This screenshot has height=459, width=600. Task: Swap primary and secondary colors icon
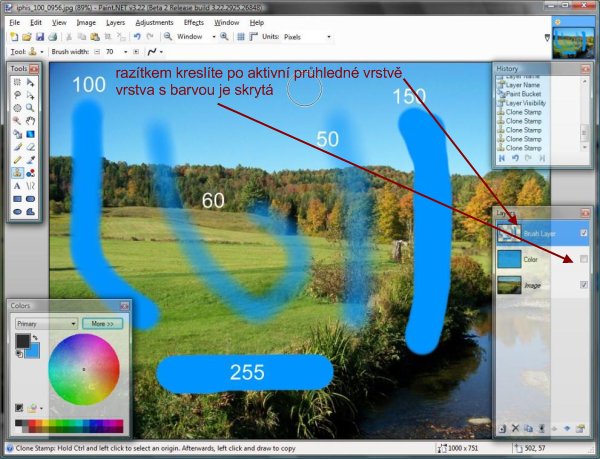[x=34, y=337]
